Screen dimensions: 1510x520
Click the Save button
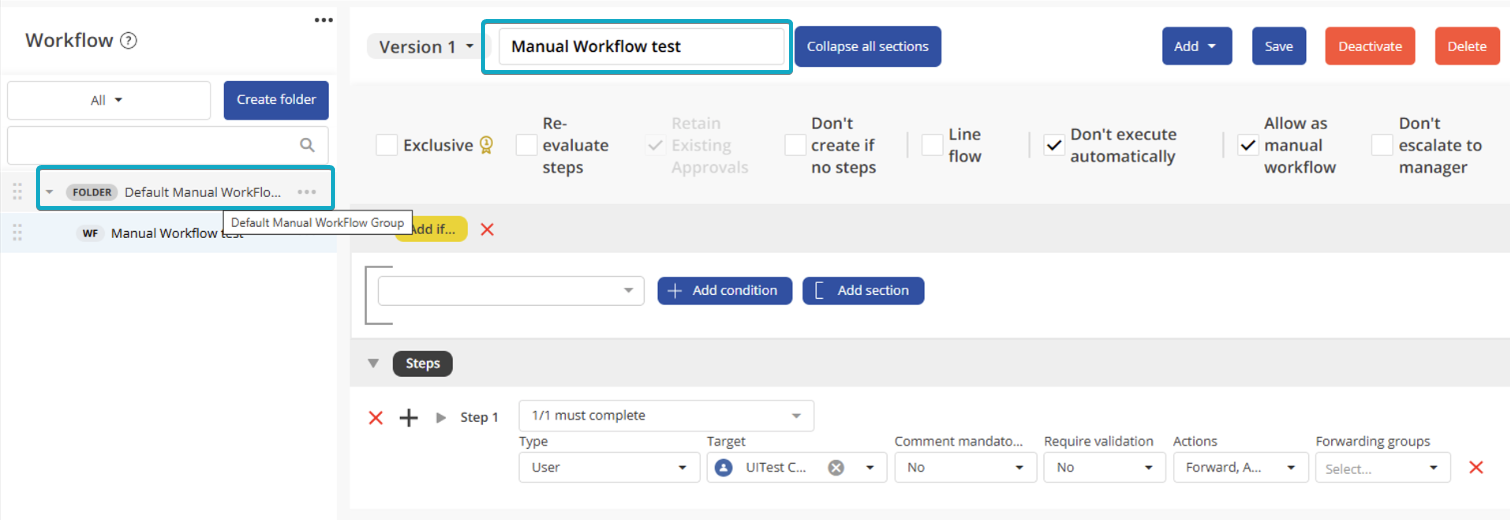[x=1278, y=46]
